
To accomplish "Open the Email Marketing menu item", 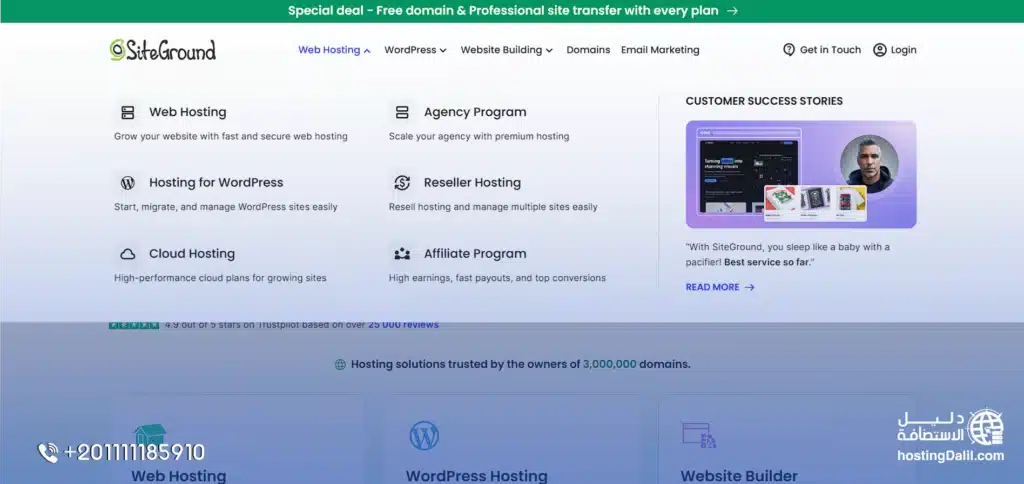I will 660,50.
